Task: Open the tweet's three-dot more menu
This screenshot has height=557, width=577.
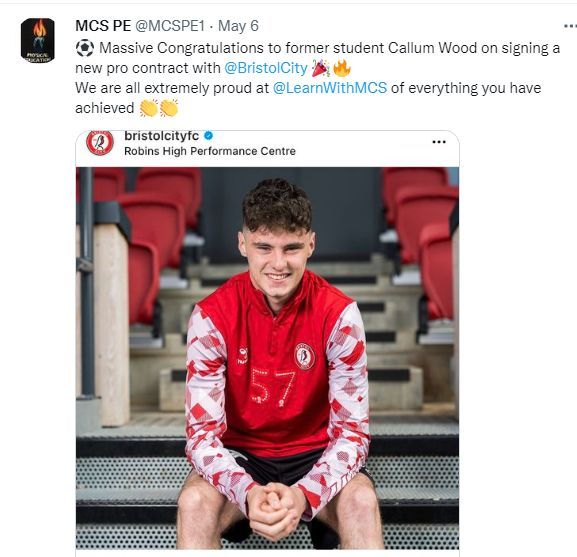Action: coord(570,26)
